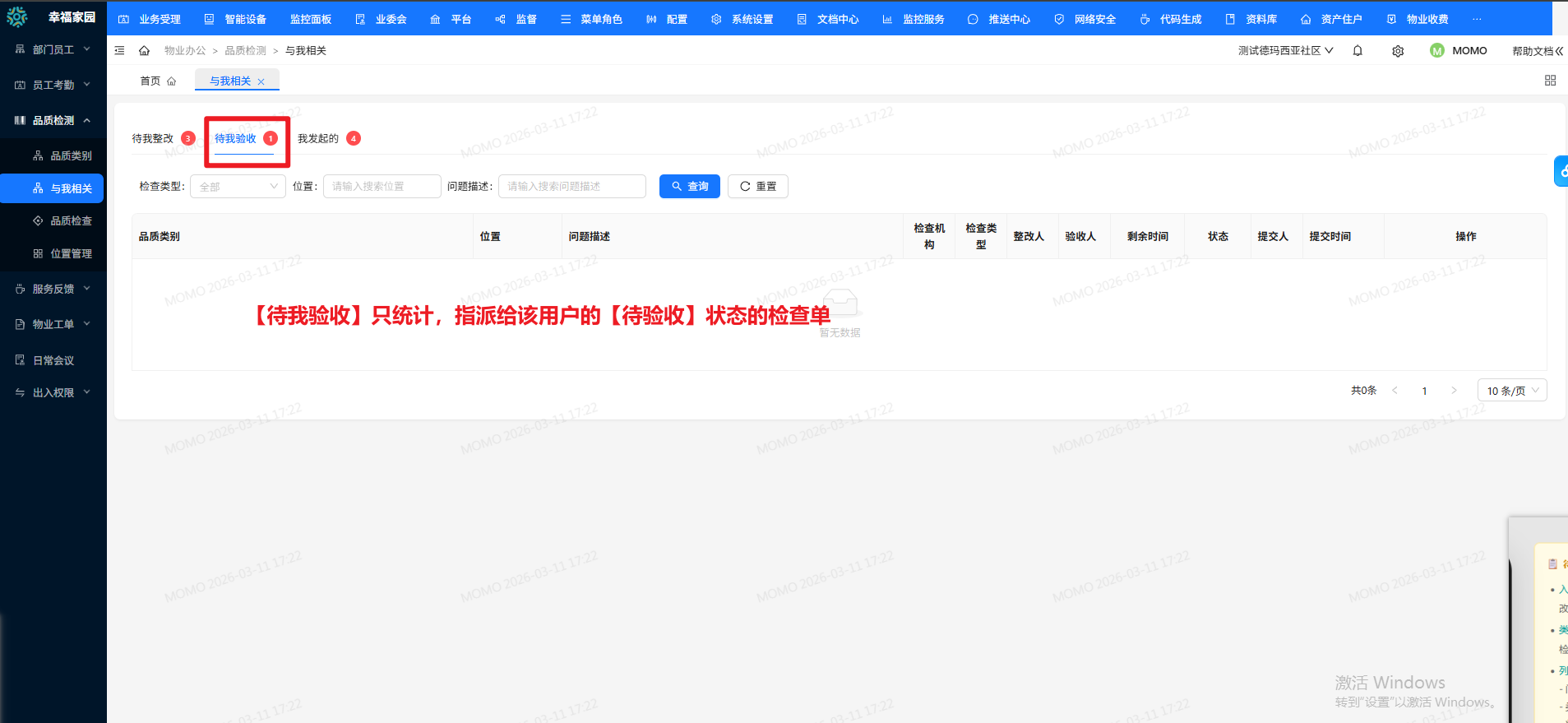The width and height of the screenshot is (1568, 723).
Task: Open 检查类型 dropdown showing 全部
Action: point(238,187)
